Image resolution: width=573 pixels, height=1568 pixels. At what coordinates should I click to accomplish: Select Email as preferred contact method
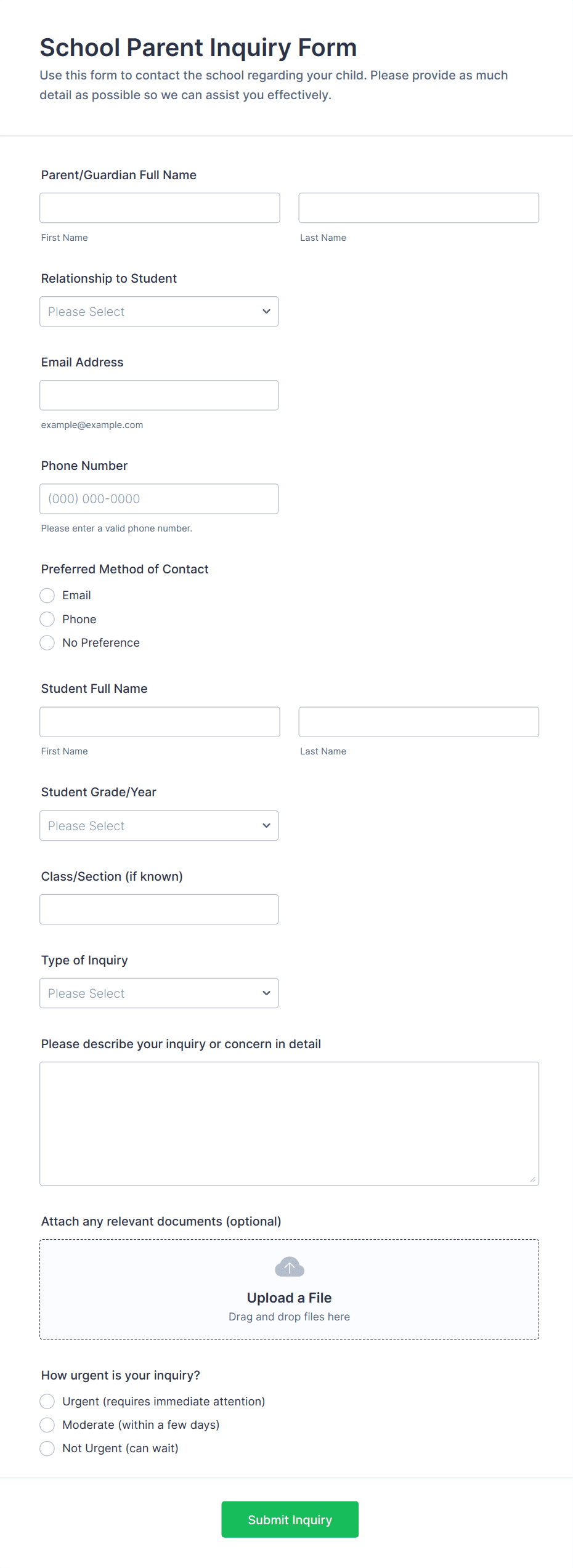click(x=47, y=596)
